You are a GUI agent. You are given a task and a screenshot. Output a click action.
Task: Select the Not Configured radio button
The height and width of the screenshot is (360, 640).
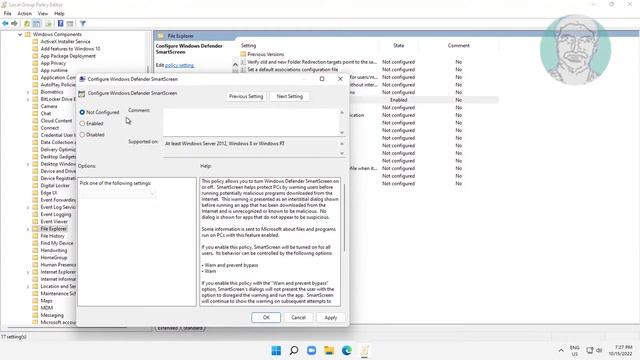82,112
